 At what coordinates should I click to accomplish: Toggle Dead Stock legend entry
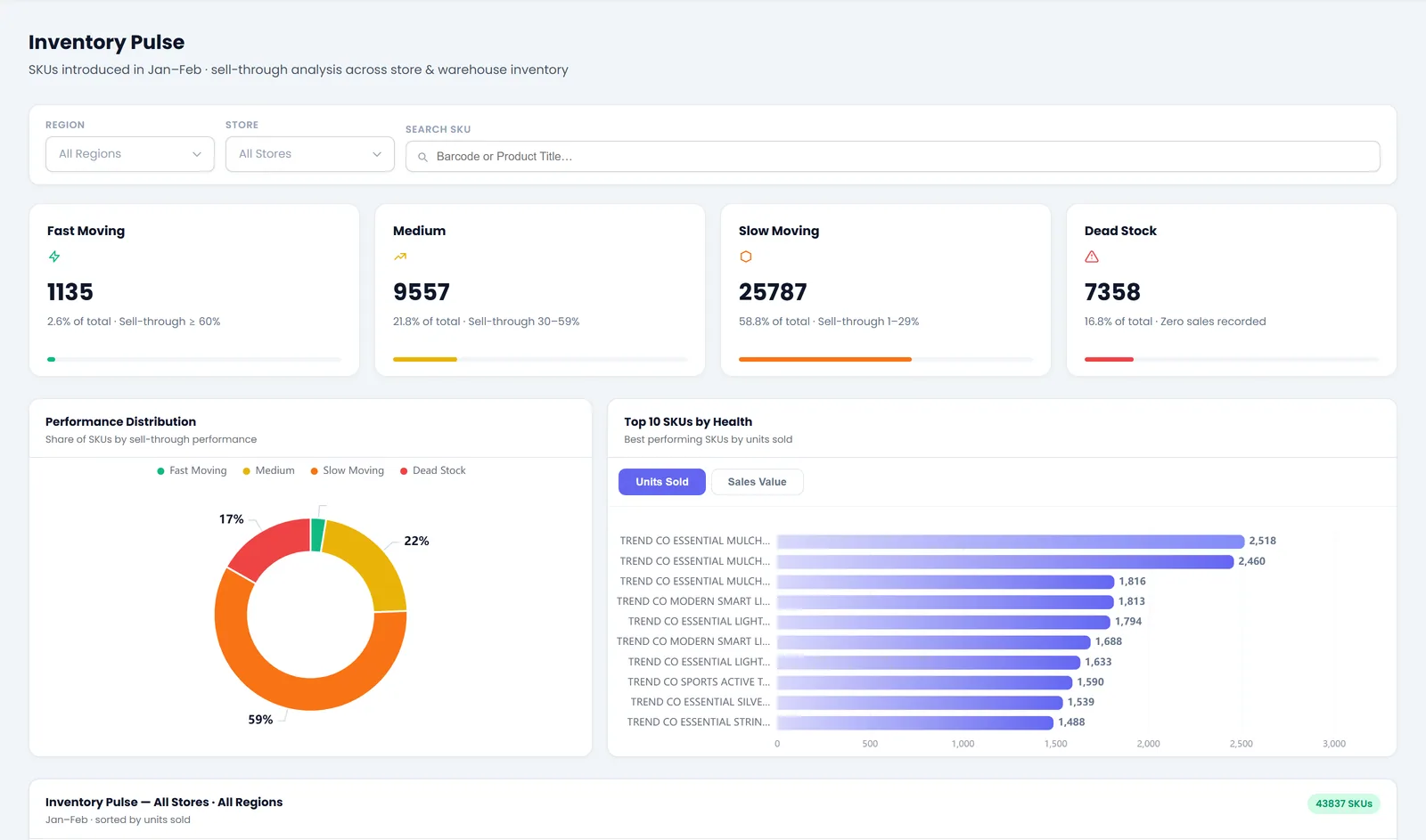tap(433, 470)
